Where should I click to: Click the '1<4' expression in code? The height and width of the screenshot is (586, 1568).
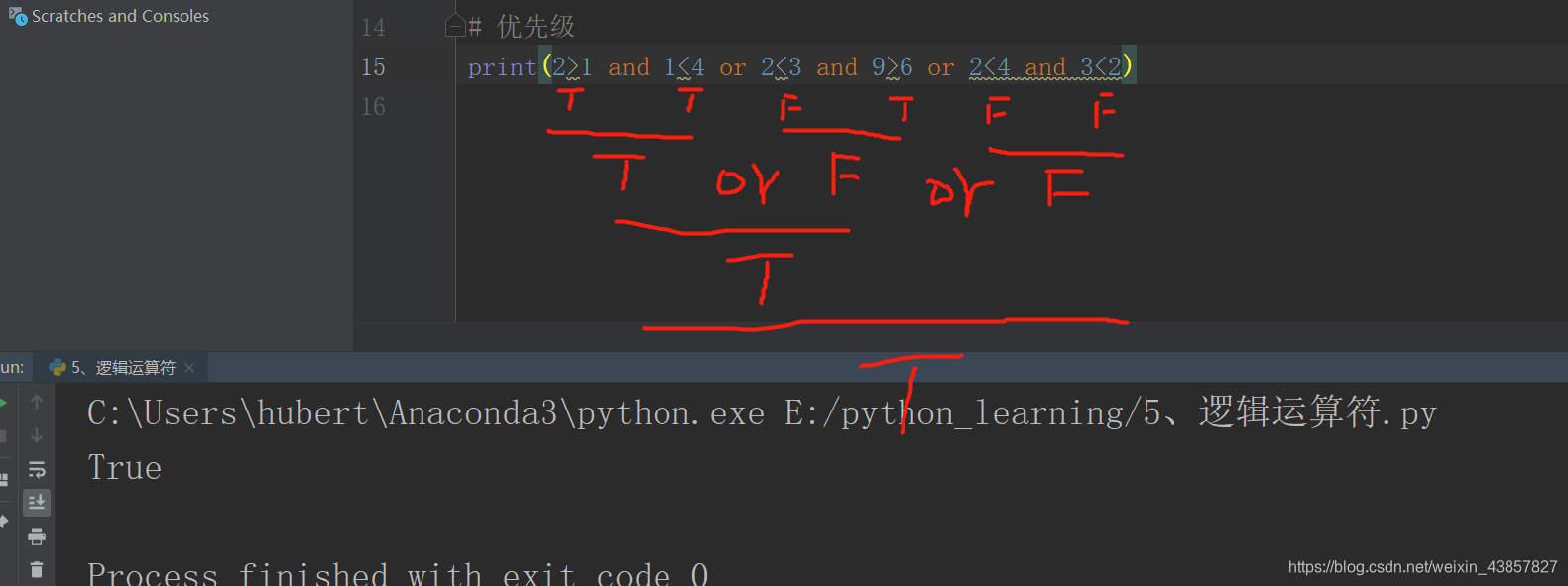(684, 66)
